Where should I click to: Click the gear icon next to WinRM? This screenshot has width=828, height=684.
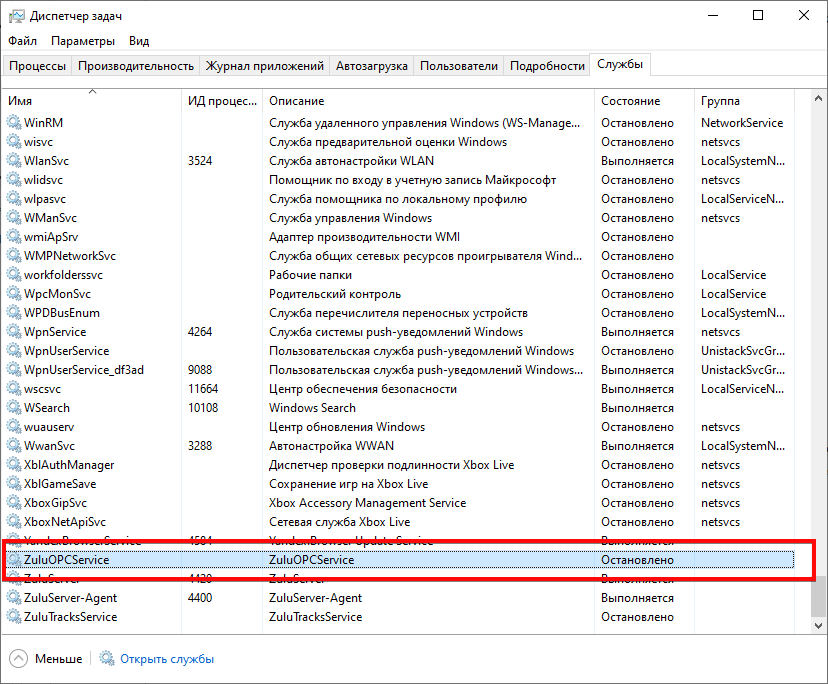(14, 123)
